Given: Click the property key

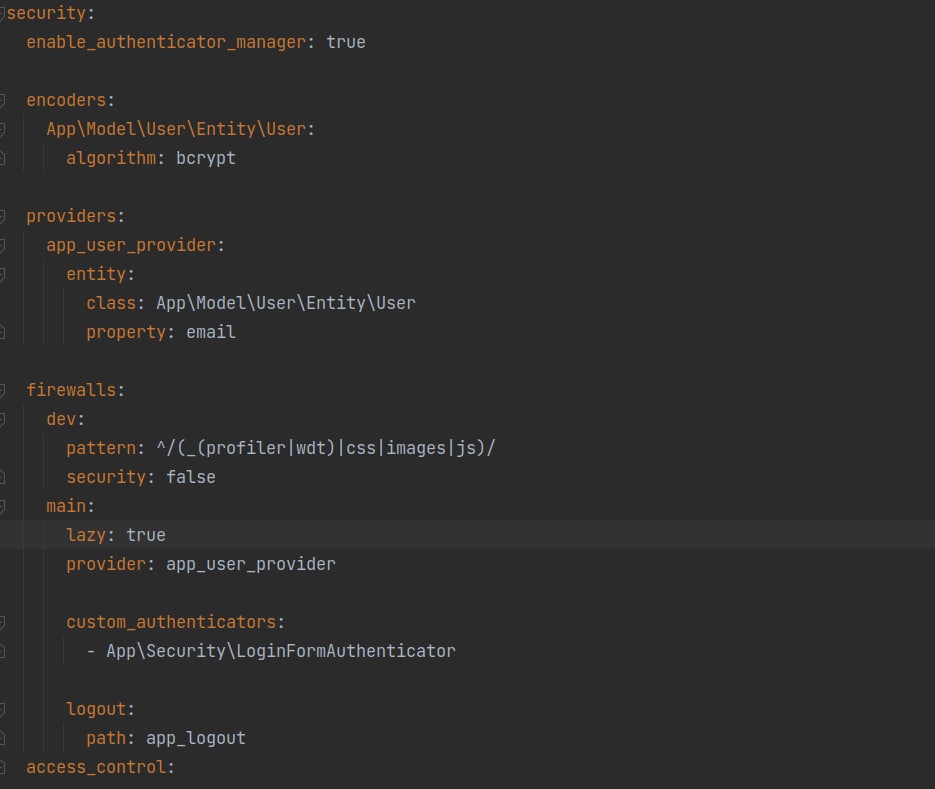Looking at the screenshot, I should pyautogui.click(x=126, y=333).
